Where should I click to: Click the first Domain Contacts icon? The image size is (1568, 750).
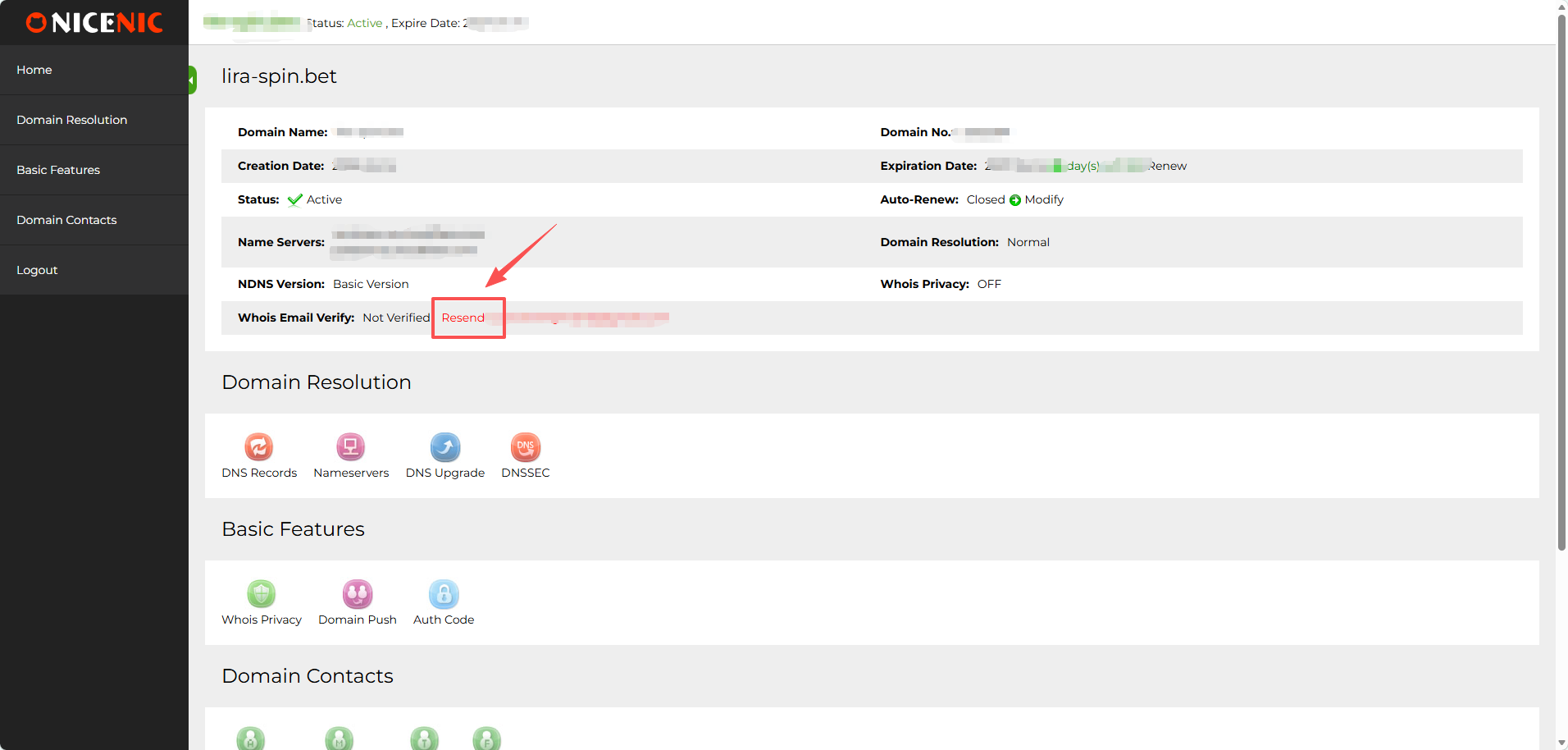(x=251, y=739)
